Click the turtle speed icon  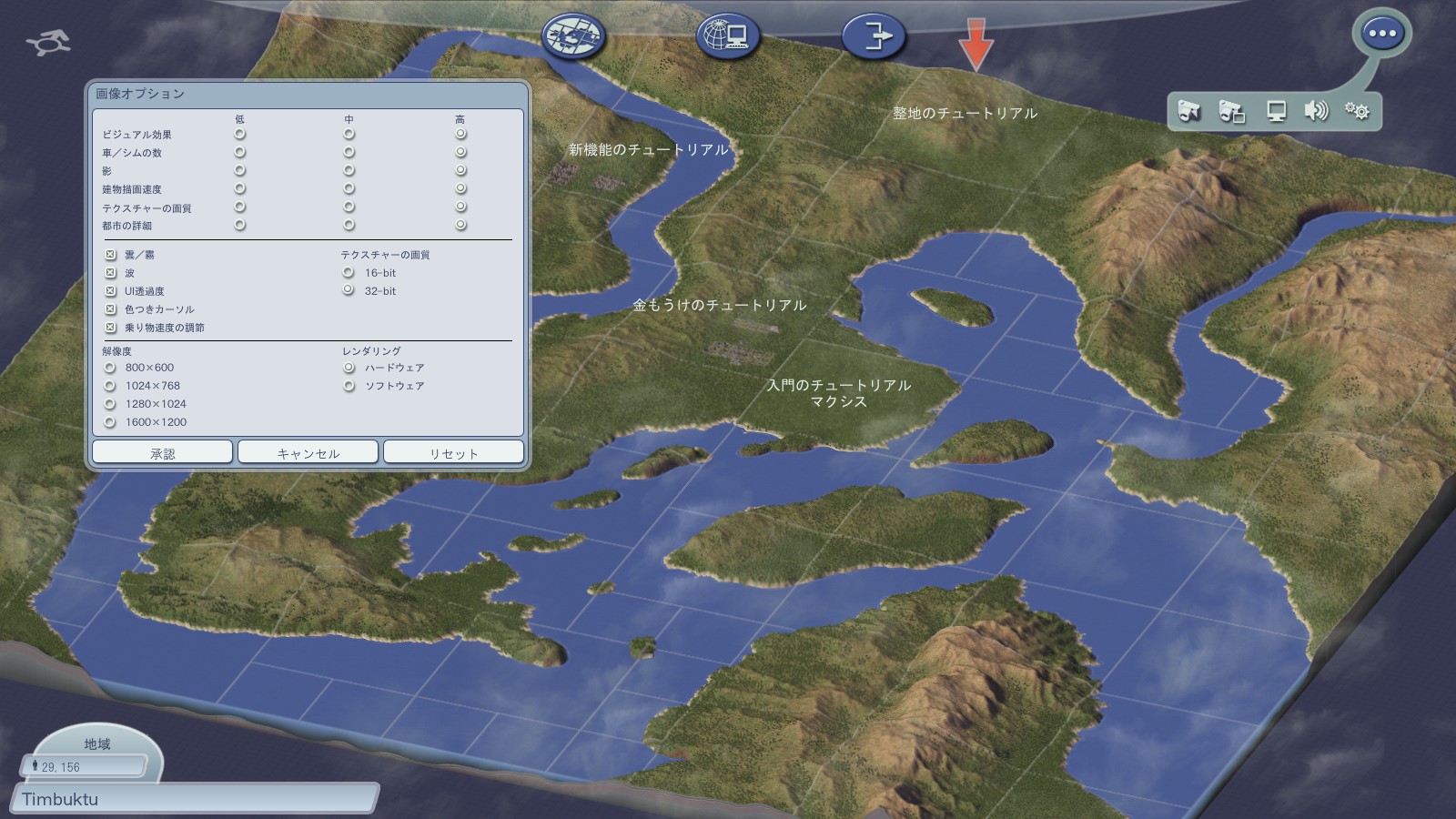pos(48,42)
